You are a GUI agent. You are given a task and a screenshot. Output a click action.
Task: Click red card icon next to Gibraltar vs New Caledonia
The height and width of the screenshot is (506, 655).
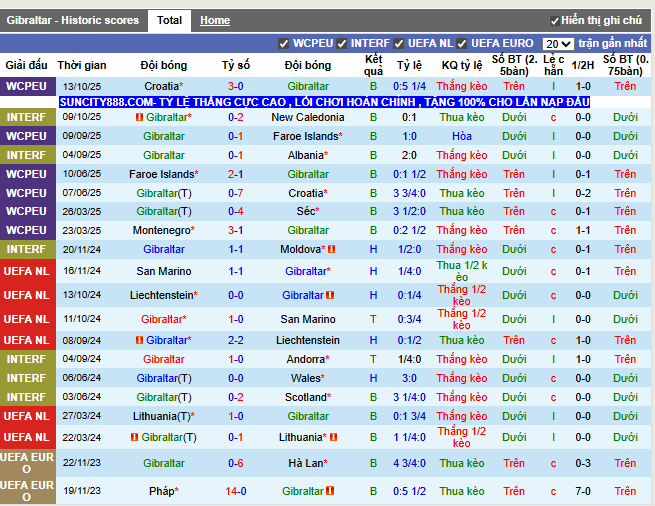click(x=140, y=117)
